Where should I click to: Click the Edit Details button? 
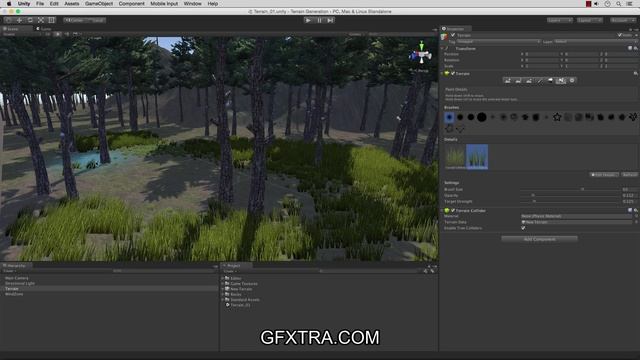(604, 175)
